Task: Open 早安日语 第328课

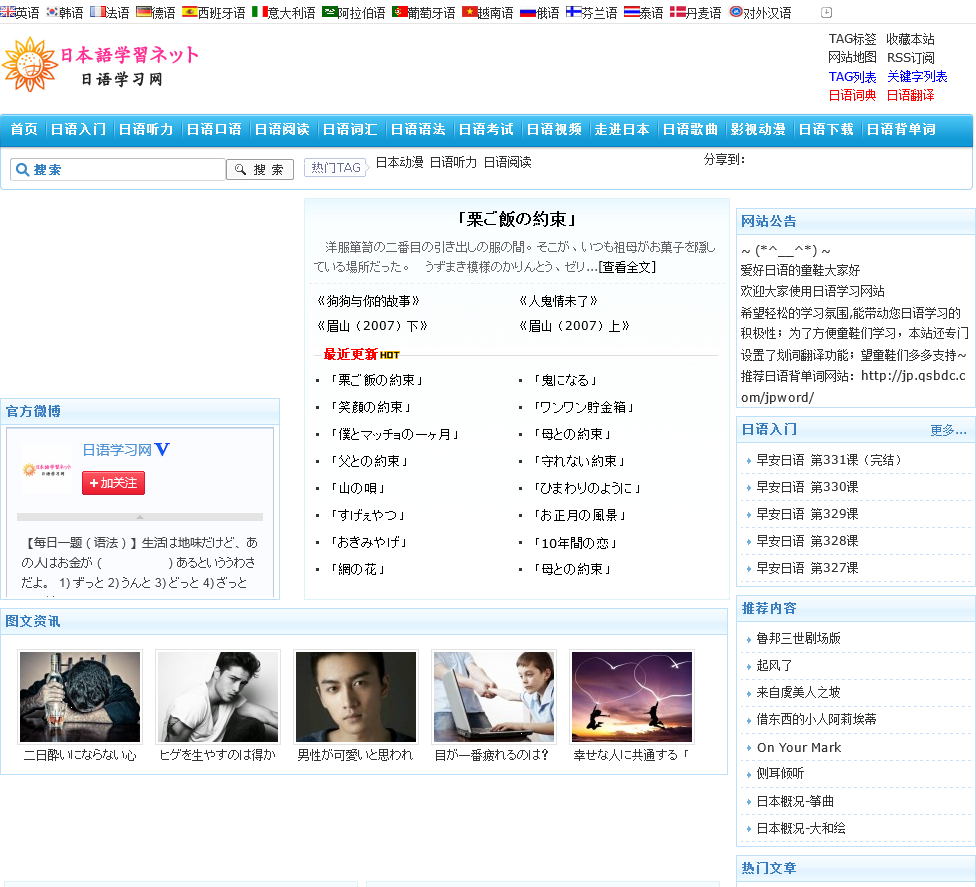Action: (x=807, y=541)
